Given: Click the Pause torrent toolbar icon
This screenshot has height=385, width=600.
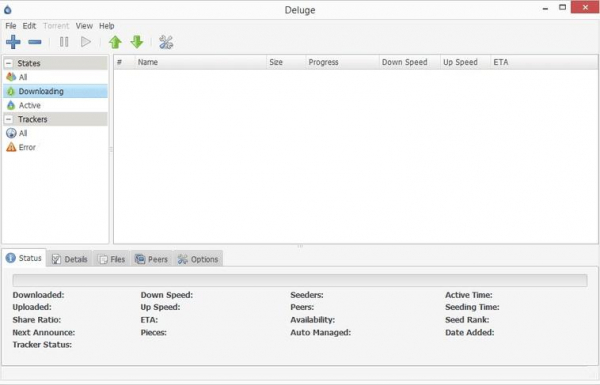Looking at the screenshot, I should pyautogui.click(x=64, y=42).
